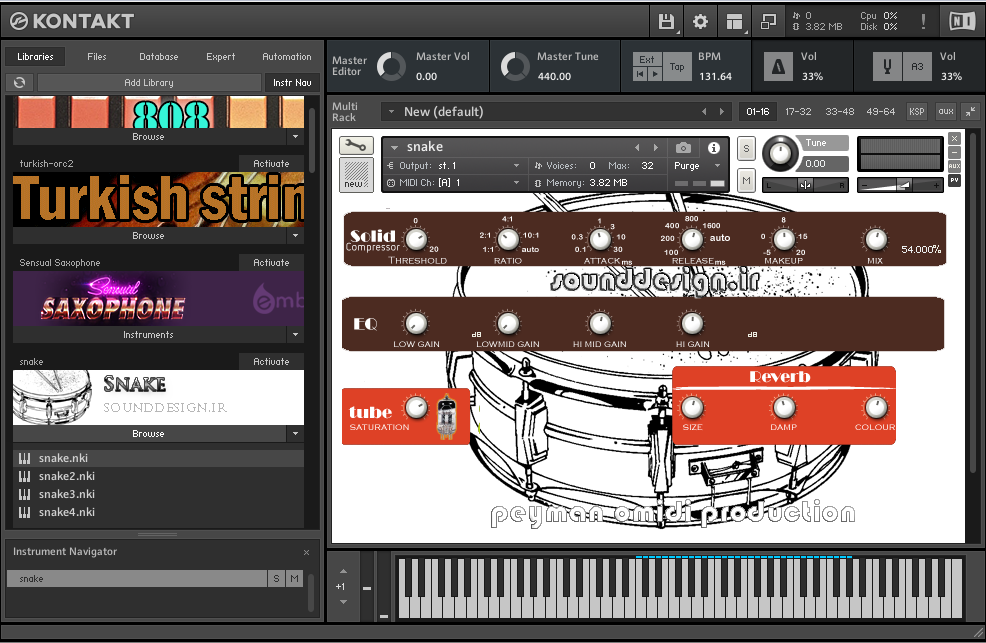986x643 pixels.
Task: Click the compressor Threshold knob
Action: (x=416, y=239)
